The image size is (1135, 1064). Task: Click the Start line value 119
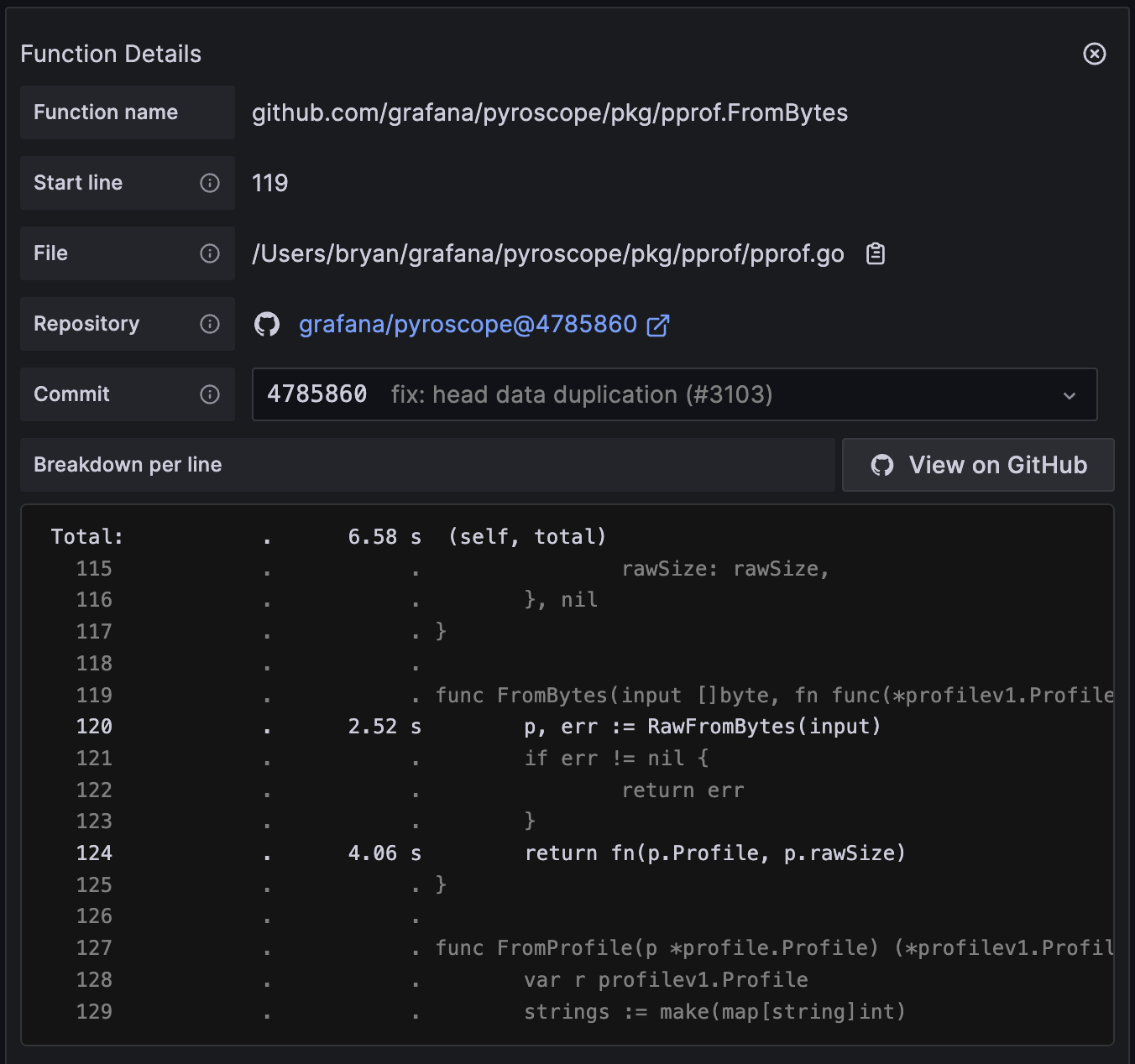click(x=269, y=183)
